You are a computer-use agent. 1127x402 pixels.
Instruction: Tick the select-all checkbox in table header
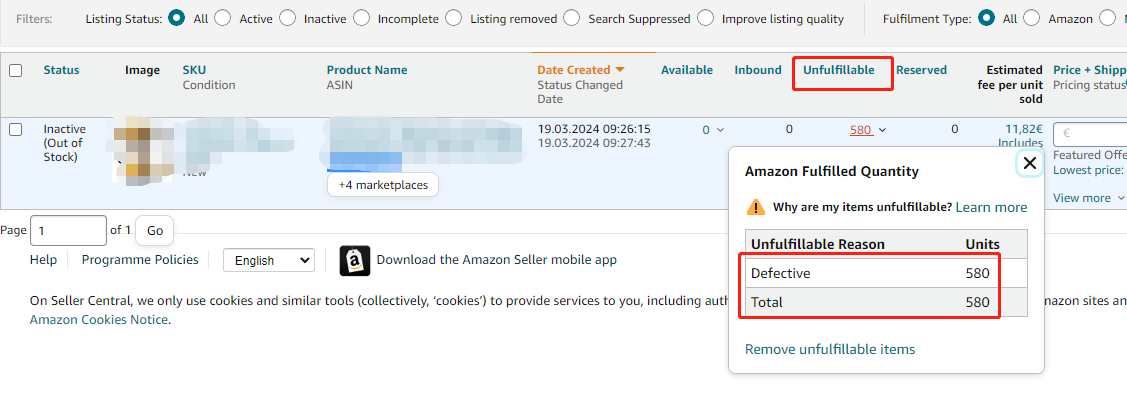coord(15,70)
